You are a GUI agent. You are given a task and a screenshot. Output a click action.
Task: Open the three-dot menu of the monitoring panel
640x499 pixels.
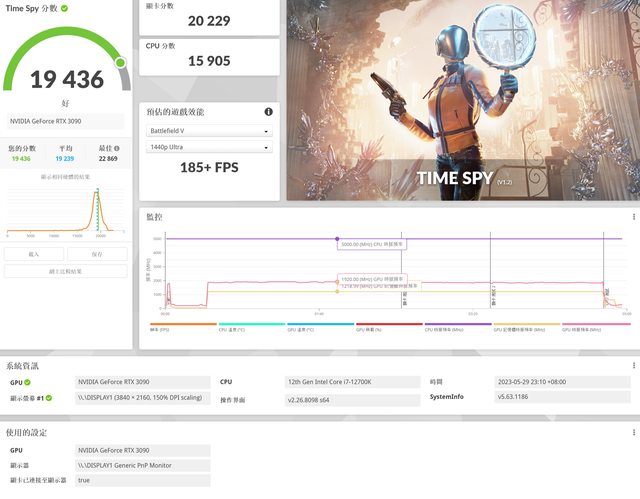point(632,216)
